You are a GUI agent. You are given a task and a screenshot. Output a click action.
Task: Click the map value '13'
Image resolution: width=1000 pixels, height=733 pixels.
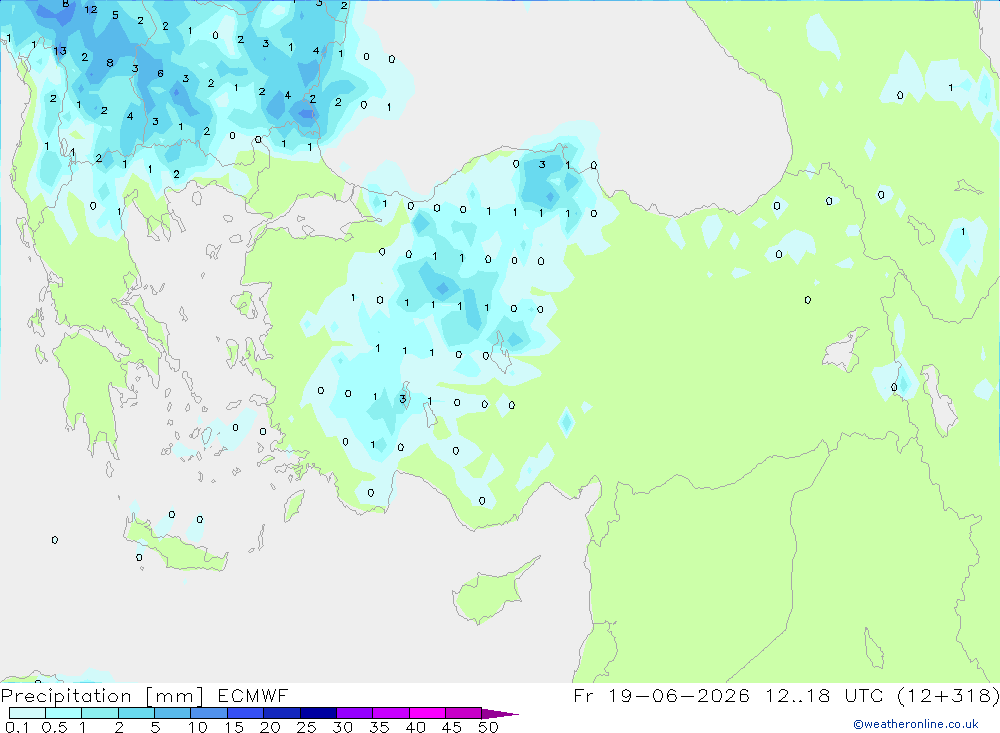point(60,51)
